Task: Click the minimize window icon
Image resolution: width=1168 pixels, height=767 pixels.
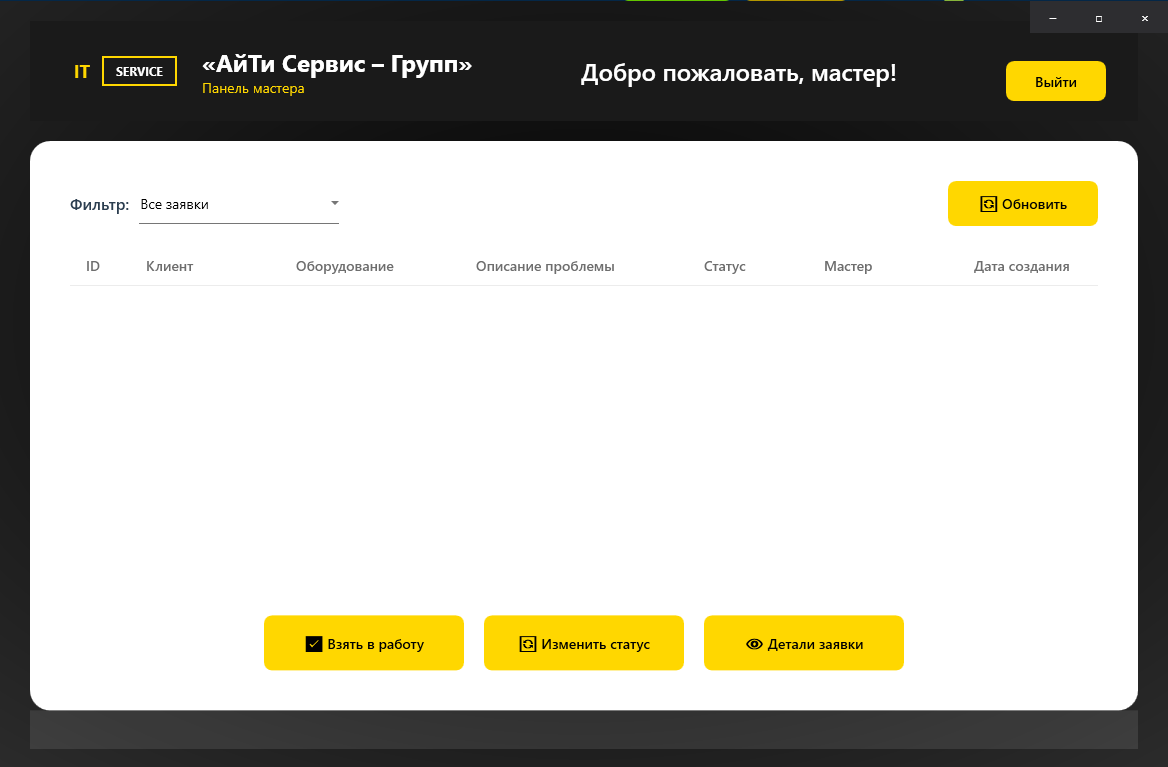Action: point(1051,18)
